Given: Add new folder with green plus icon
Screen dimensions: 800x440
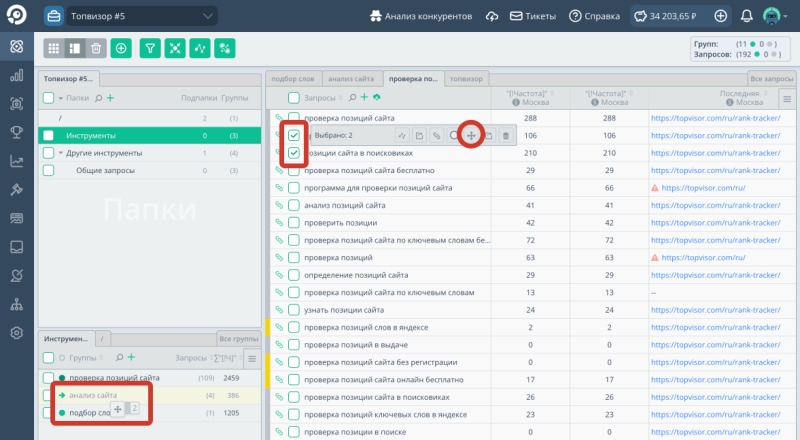Looking at the screenshot, I should (x=110, y=98).
